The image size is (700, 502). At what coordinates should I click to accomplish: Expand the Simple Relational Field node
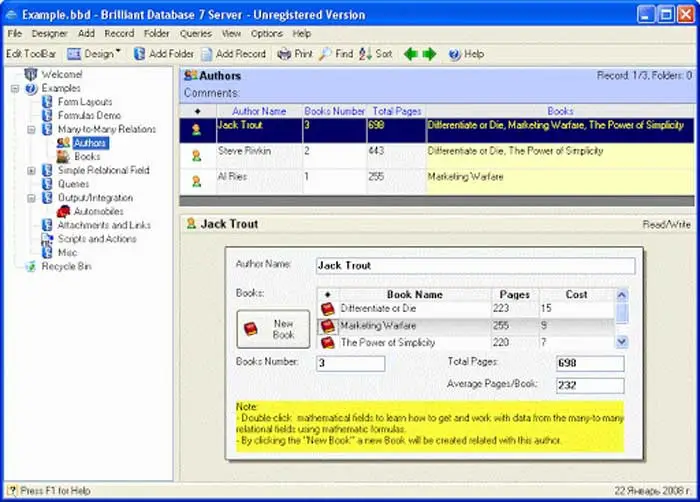(x=31, y=171)
